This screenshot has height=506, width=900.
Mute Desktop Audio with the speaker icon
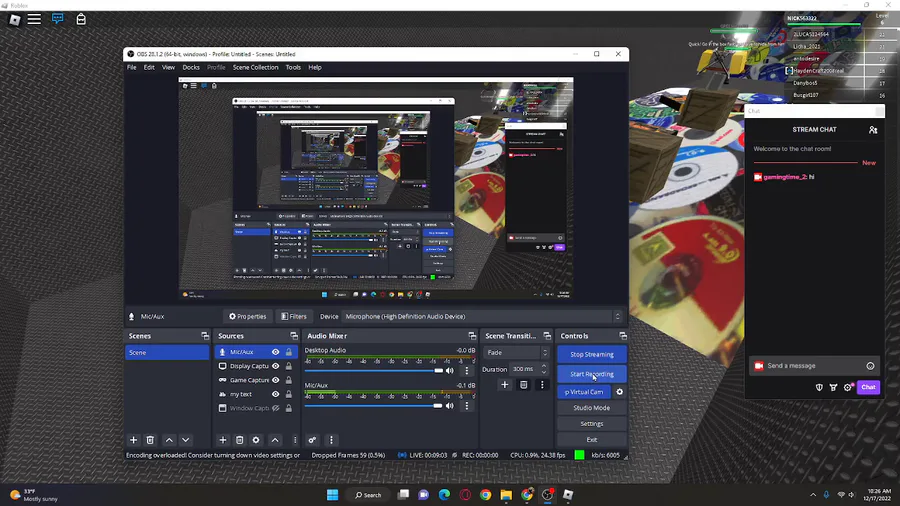[450, 371]
